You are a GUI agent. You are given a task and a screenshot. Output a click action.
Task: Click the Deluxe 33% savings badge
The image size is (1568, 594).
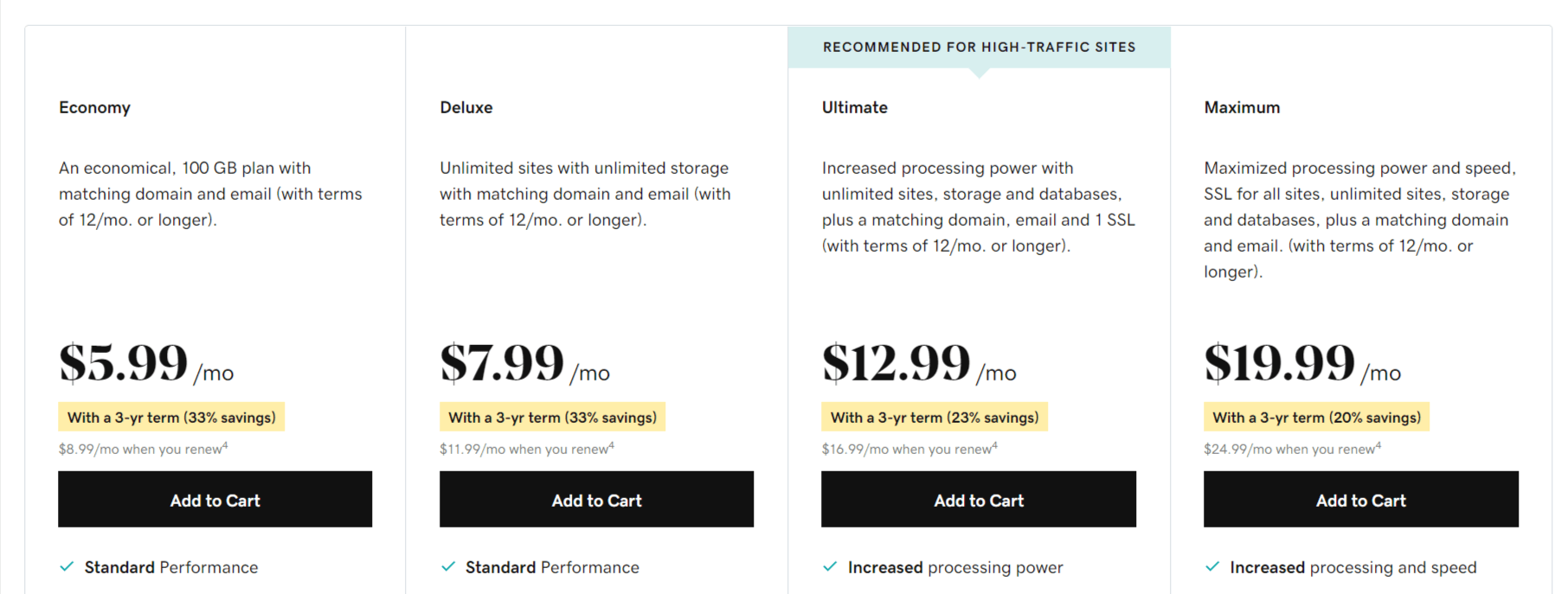[x=552, y=417]
